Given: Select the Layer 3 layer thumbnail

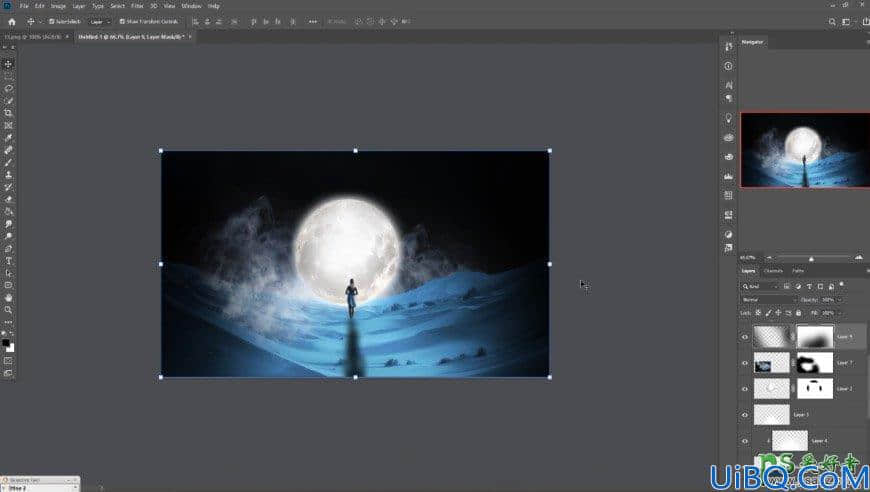Looking at the screenshot, I should click(772, 415).
